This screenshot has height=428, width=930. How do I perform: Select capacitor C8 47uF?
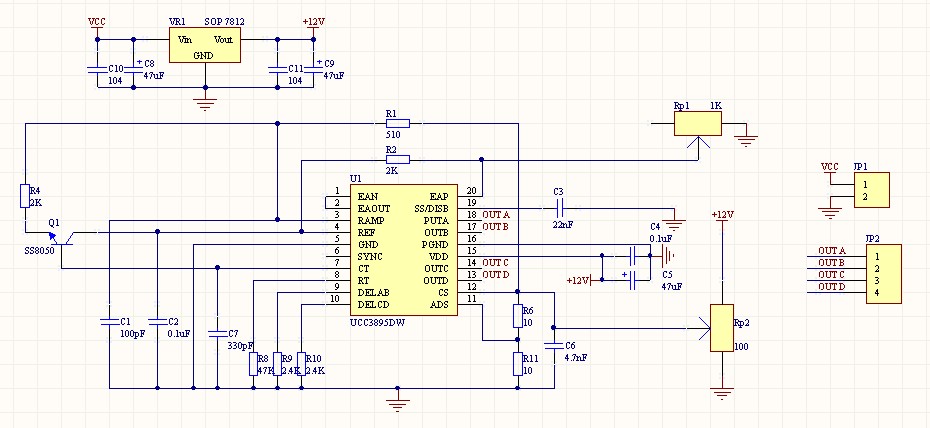pyautogui.click(x=133, y=69)
